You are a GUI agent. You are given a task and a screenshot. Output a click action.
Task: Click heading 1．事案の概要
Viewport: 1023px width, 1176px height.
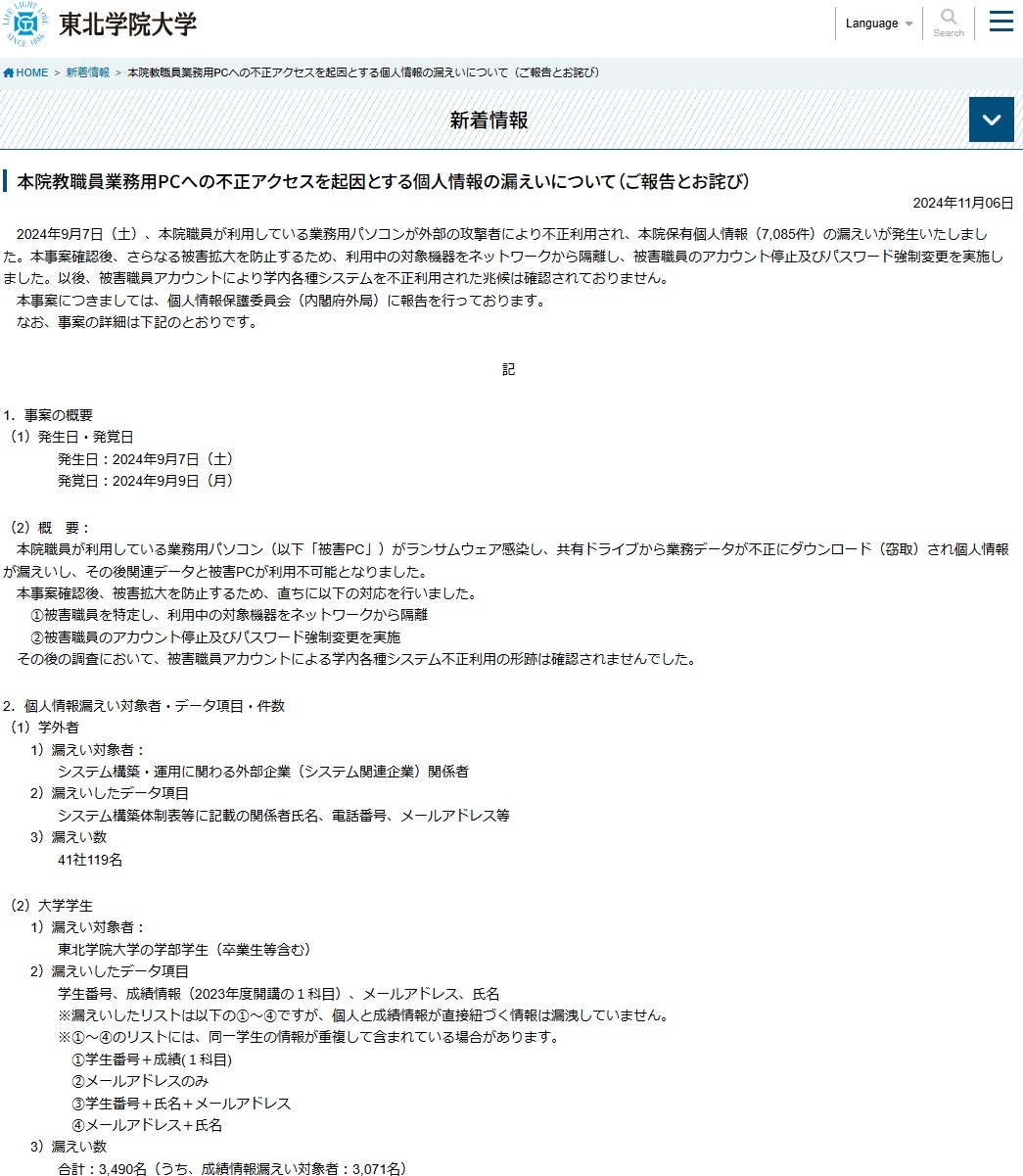coord(48,415)
